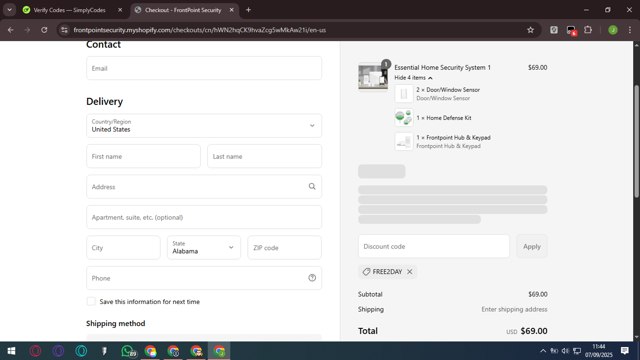Image resolution: width=640 pixels, height=360 pixels.
Task: Open the browser extensions puzzle icon
Action: (x=588, y=30)
